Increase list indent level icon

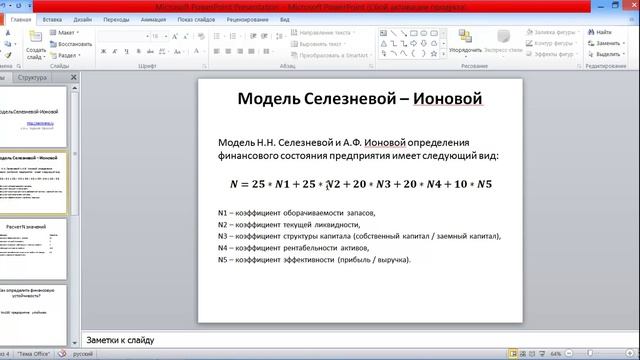pyautogui.click(x=264, y=36)
